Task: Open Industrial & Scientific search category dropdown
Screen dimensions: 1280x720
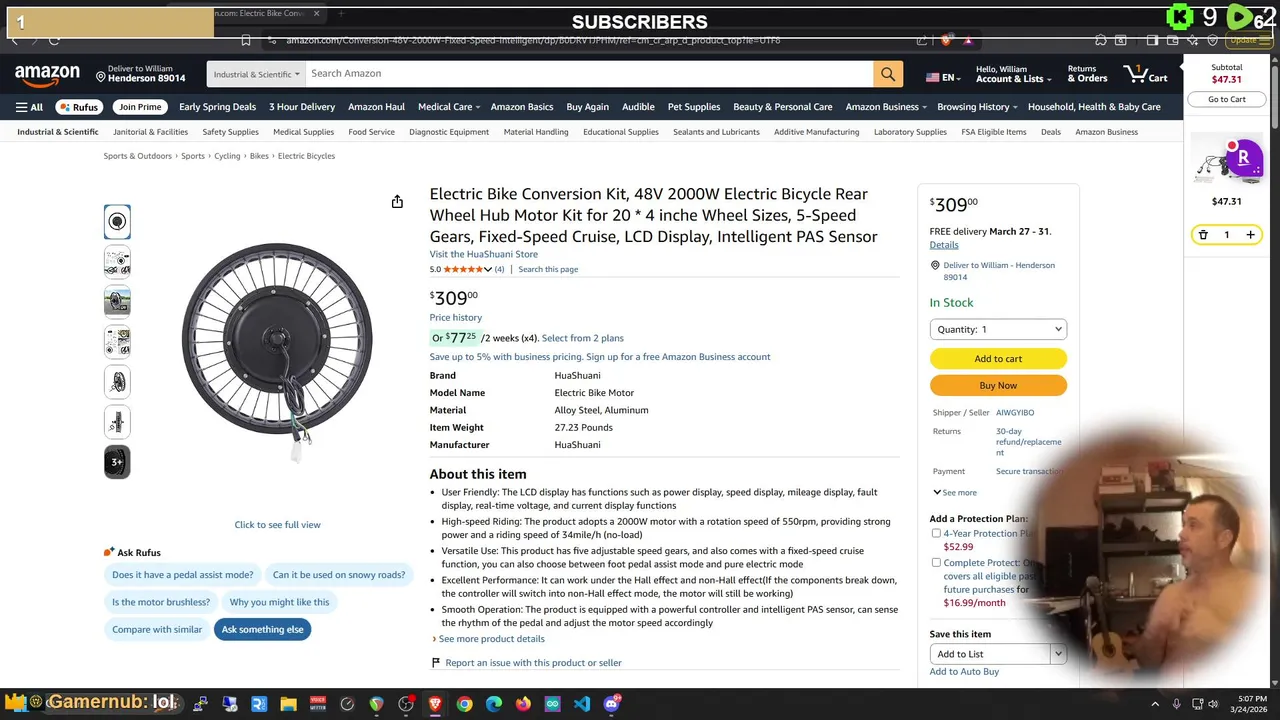Action: coord(256,74)
